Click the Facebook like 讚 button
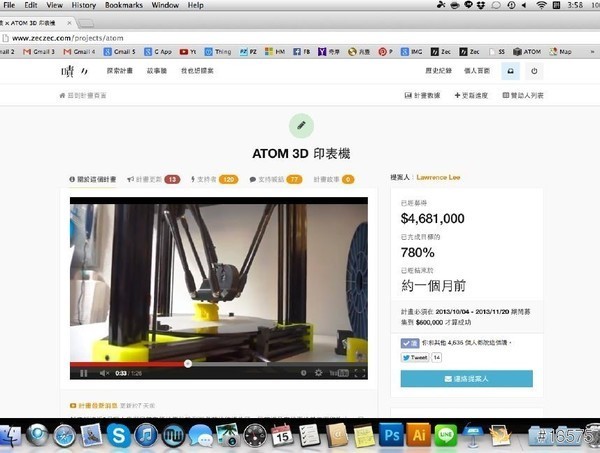Image resolution: width=600 pixels, height=453 pixels. pos(410,343)
